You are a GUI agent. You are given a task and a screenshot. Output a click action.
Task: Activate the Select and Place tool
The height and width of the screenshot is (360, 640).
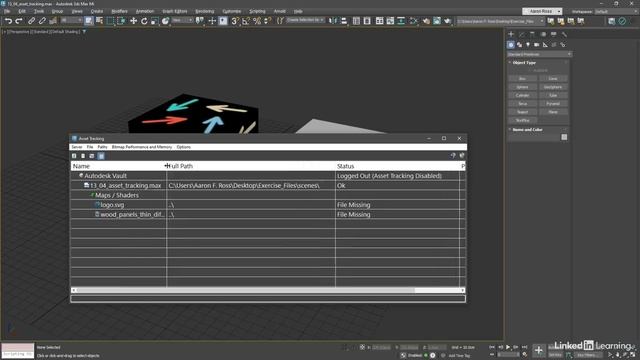[165, 21]
